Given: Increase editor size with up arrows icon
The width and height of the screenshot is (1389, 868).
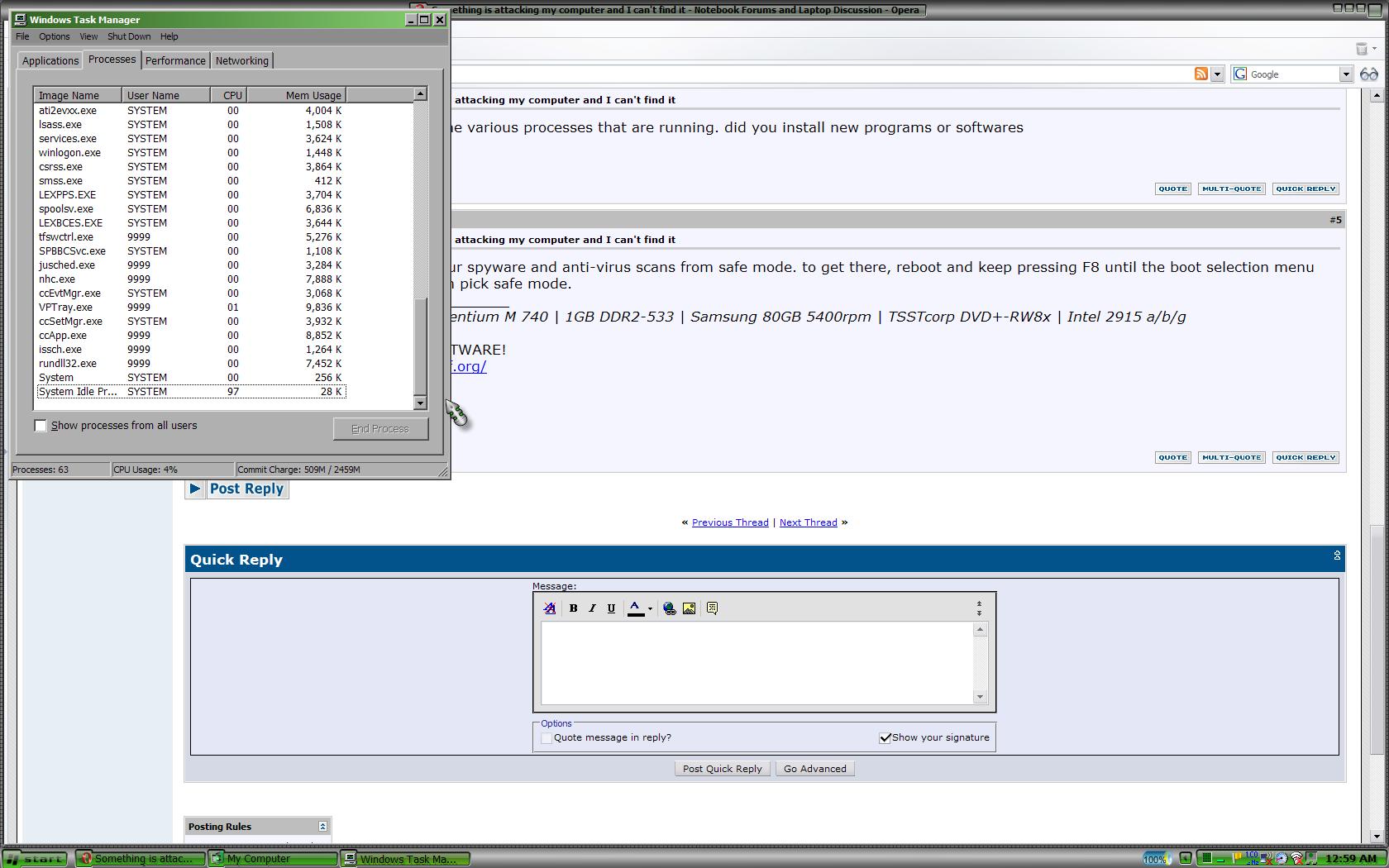Looking at the screenshot, I should (979, 604).
